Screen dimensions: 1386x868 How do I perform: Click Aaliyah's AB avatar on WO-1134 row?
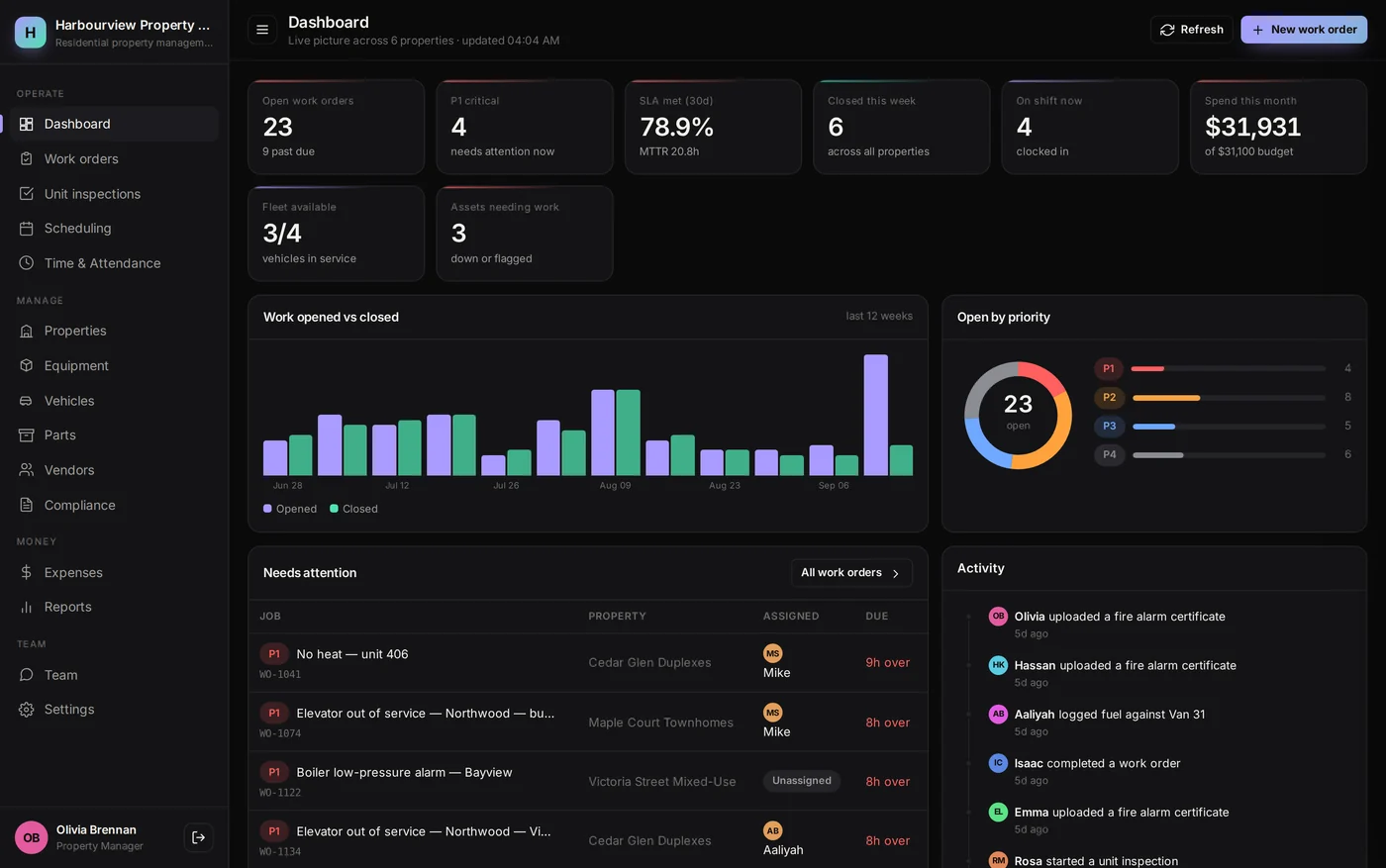(x=773, y=830)
